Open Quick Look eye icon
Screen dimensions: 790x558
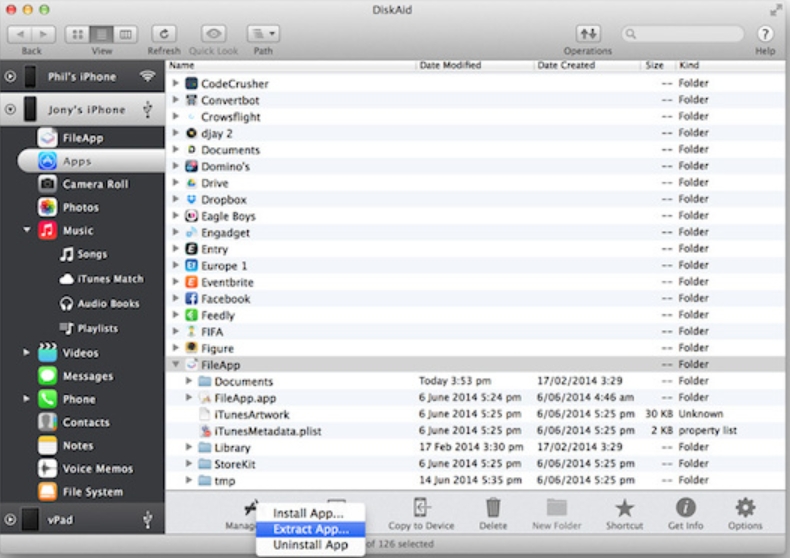click(x=214, y=34)
